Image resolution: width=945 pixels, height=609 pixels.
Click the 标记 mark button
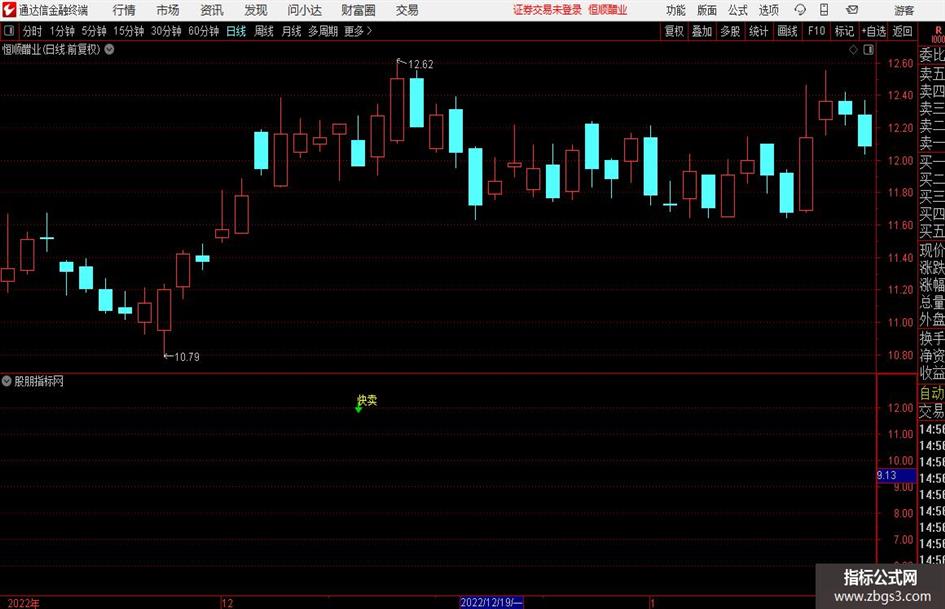coord(844,31)
